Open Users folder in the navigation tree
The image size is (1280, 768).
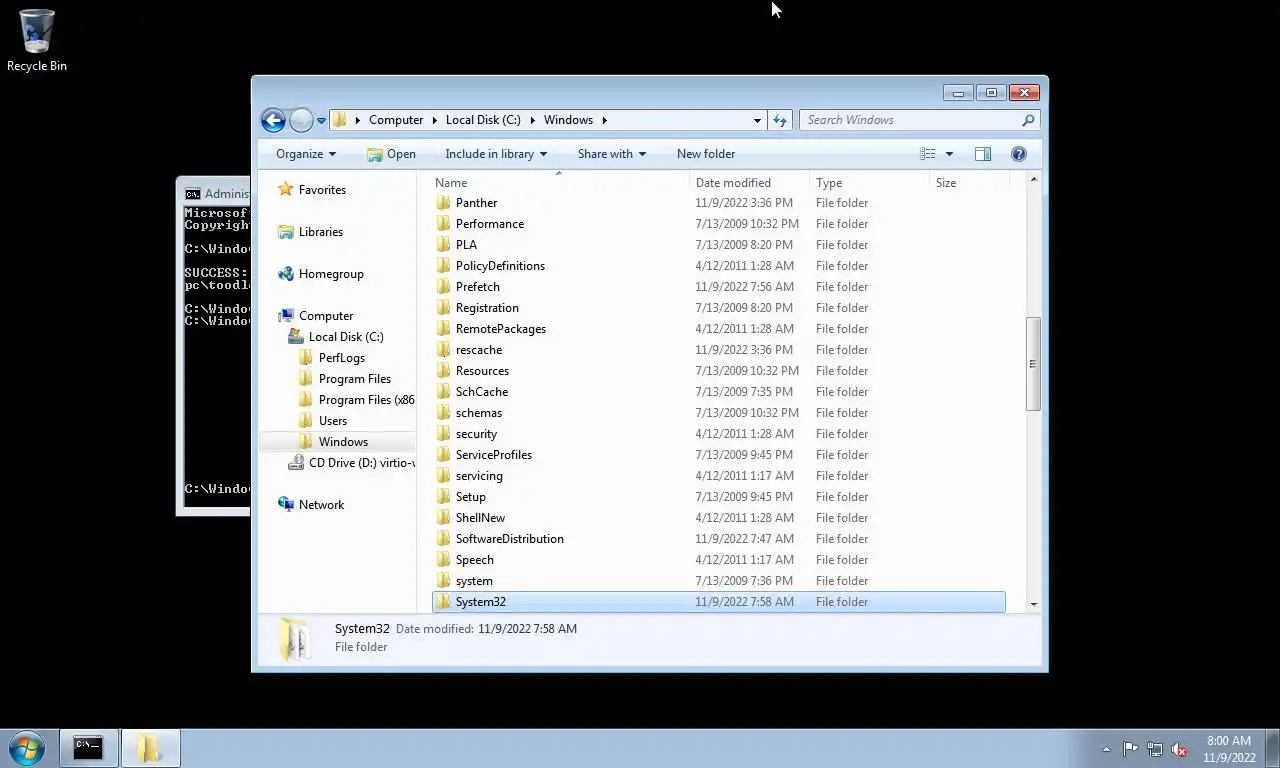333,421
